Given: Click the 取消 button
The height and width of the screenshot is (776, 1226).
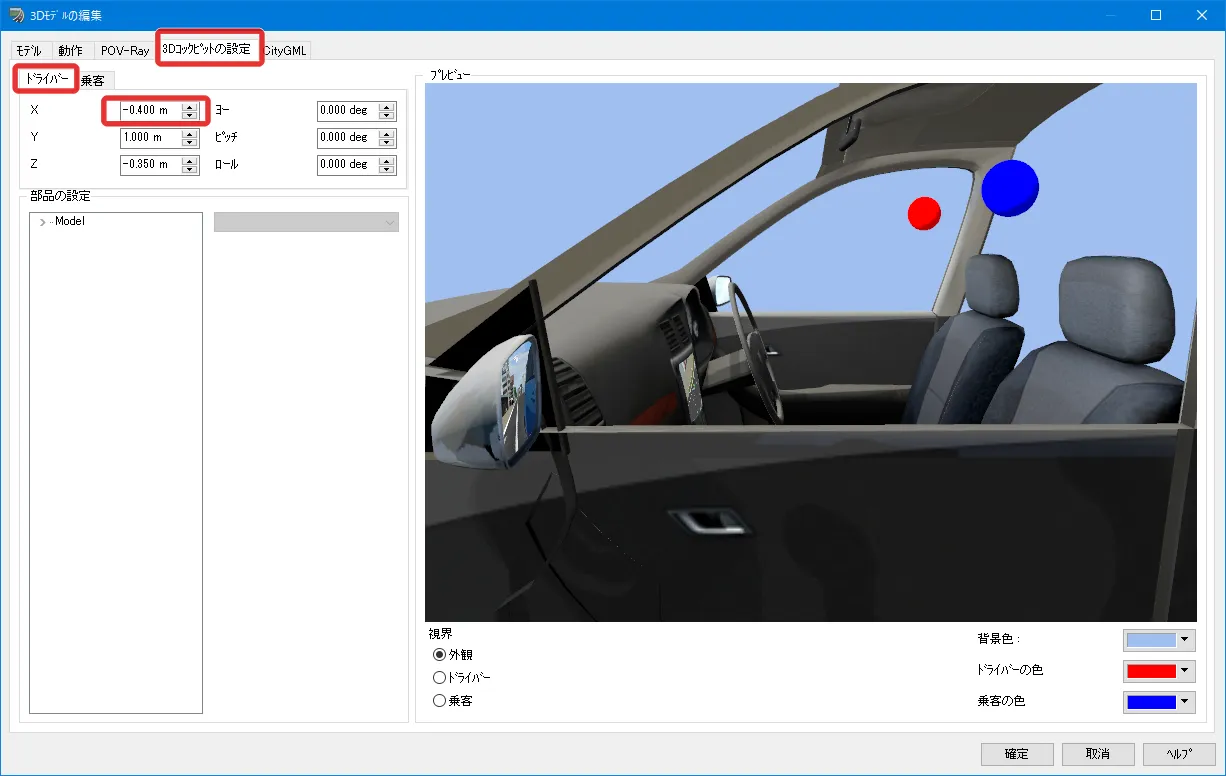Looking at the screenshot, I should coord(1098,754).
